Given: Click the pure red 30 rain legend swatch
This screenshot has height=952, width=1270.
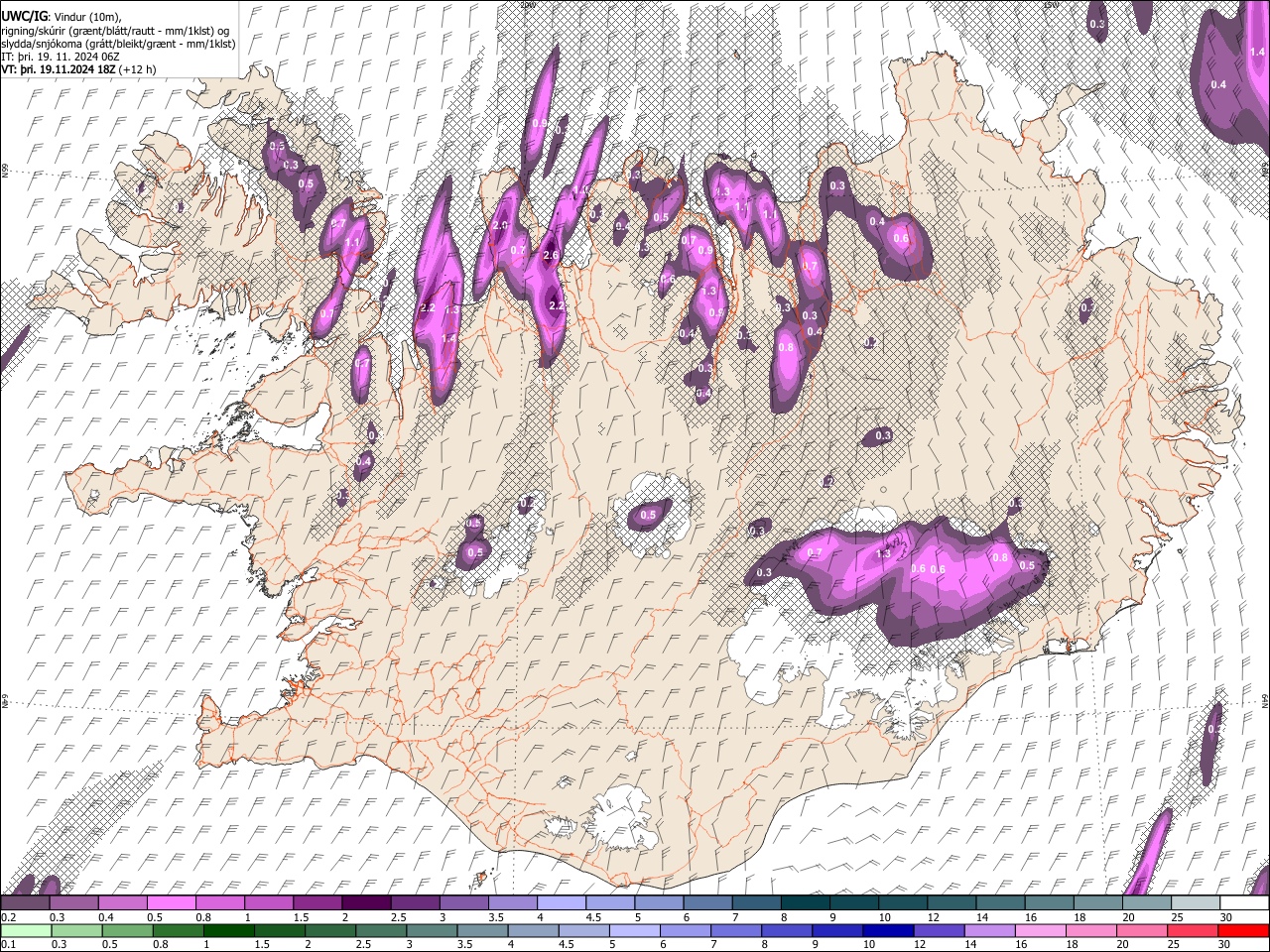Looking at the screenshot, I should 1243,930.
